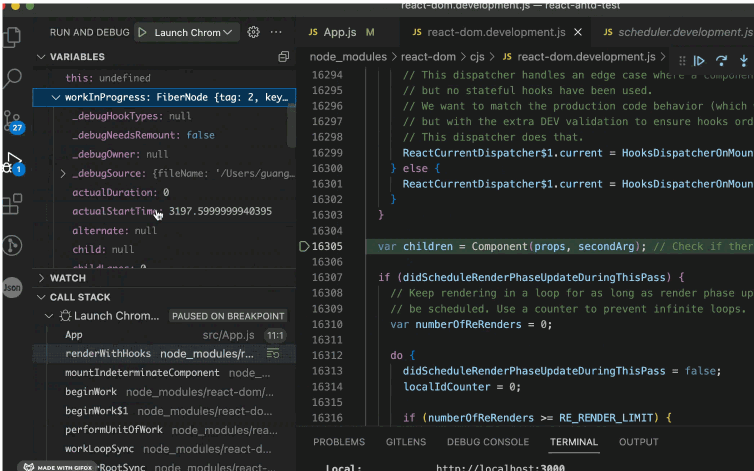Select the beginWork stack frame
Screen dimensions: 754x471
coord(164,392)
